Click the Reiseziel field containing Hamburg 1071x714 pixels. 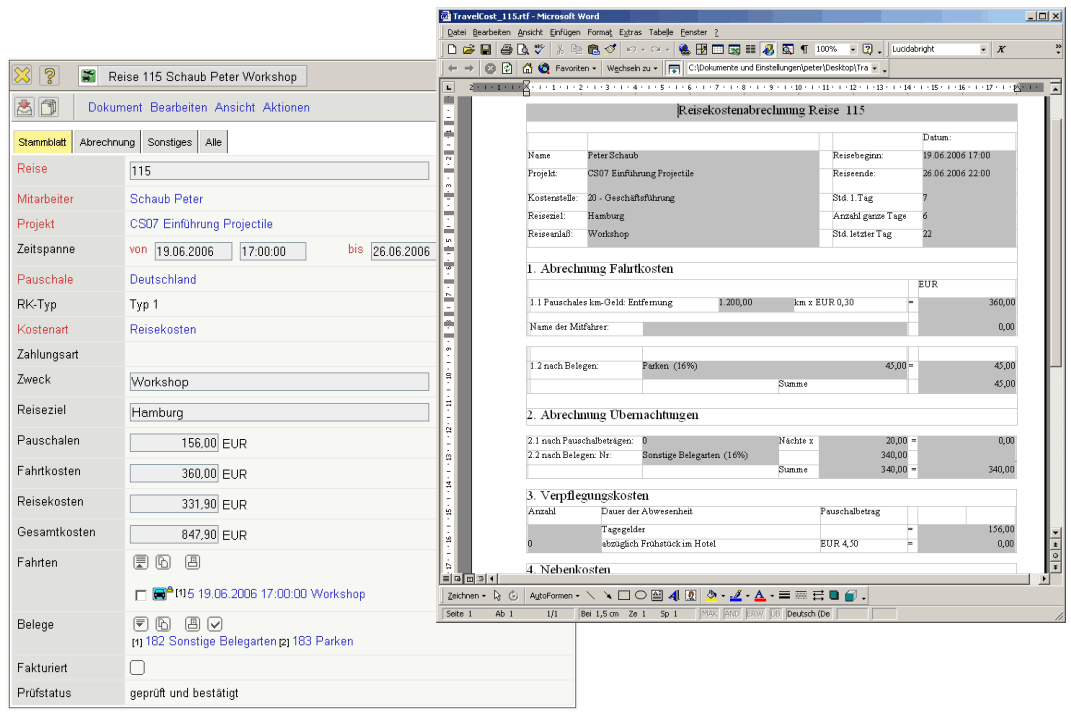(279, 412)
